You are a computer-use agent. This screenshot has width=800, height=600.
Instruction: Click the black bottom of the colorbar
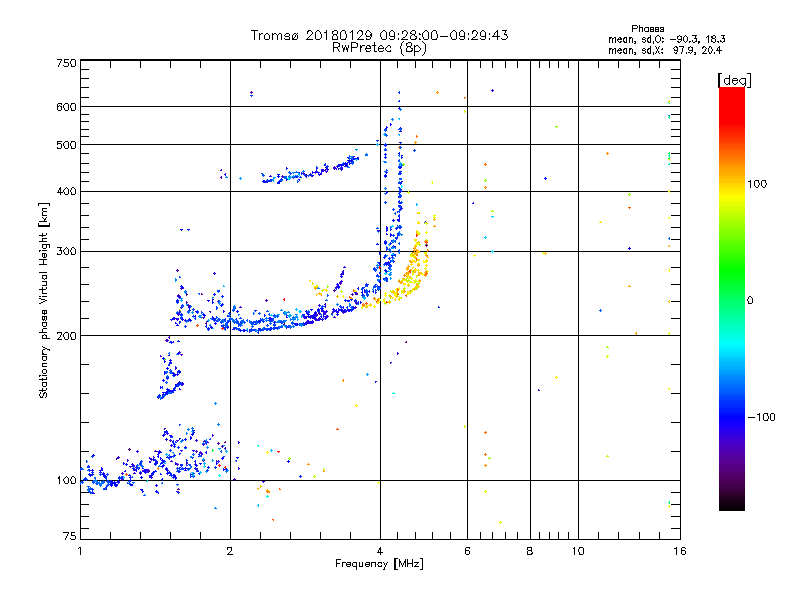coord(732,503)
